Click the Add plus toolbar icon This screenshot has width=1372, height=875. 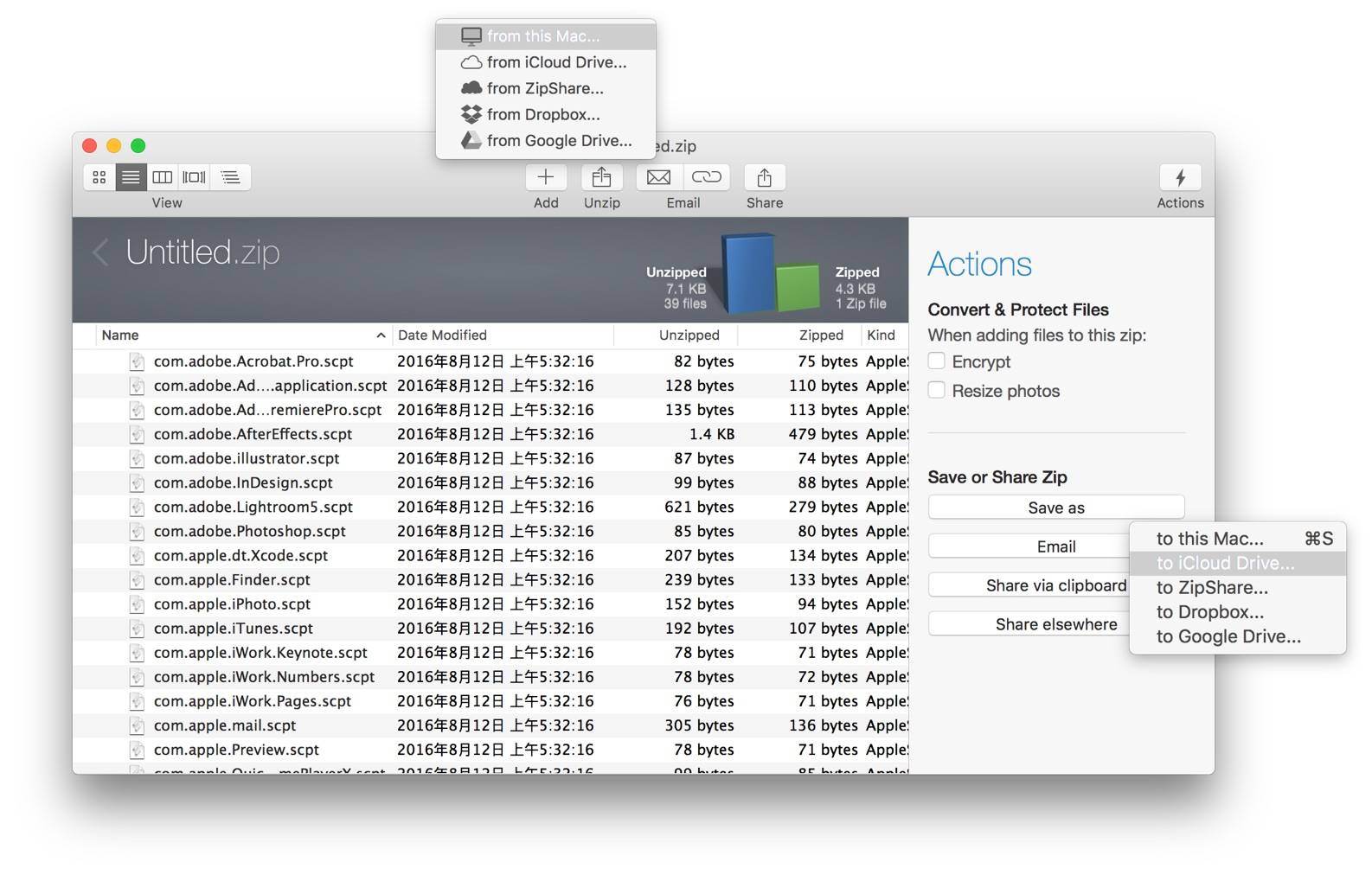pyautogui.click(x=546, y=177)
